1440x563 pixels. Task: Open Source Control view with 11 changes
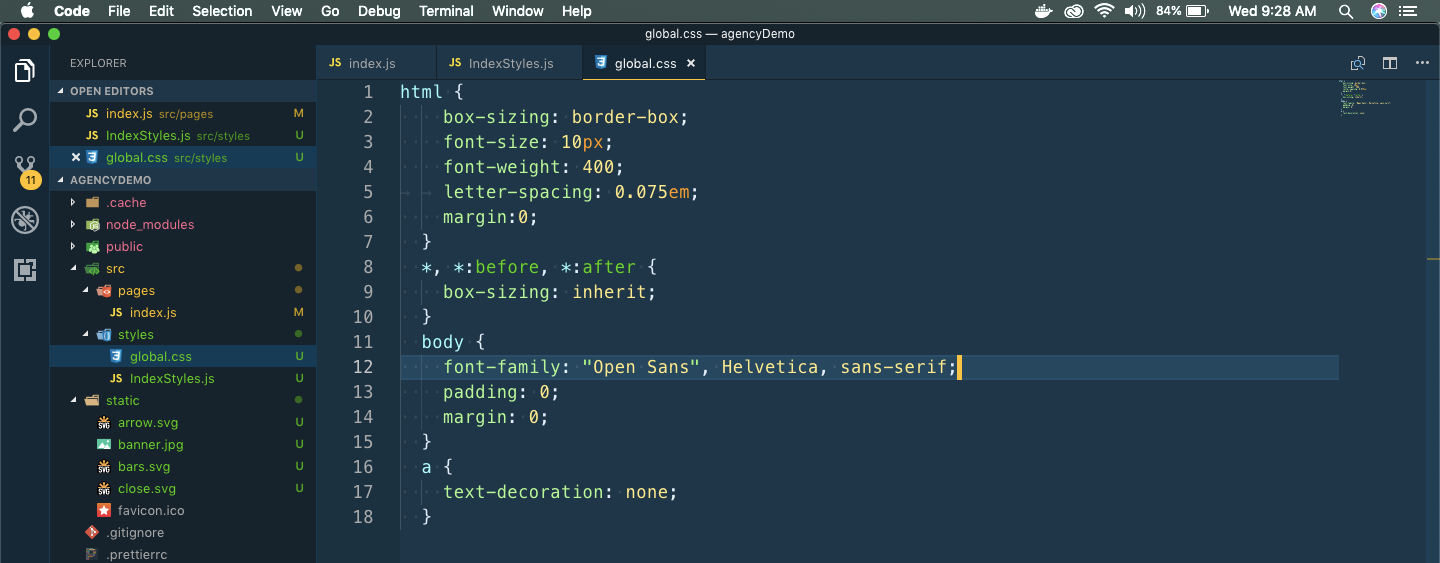pos(25,170)
